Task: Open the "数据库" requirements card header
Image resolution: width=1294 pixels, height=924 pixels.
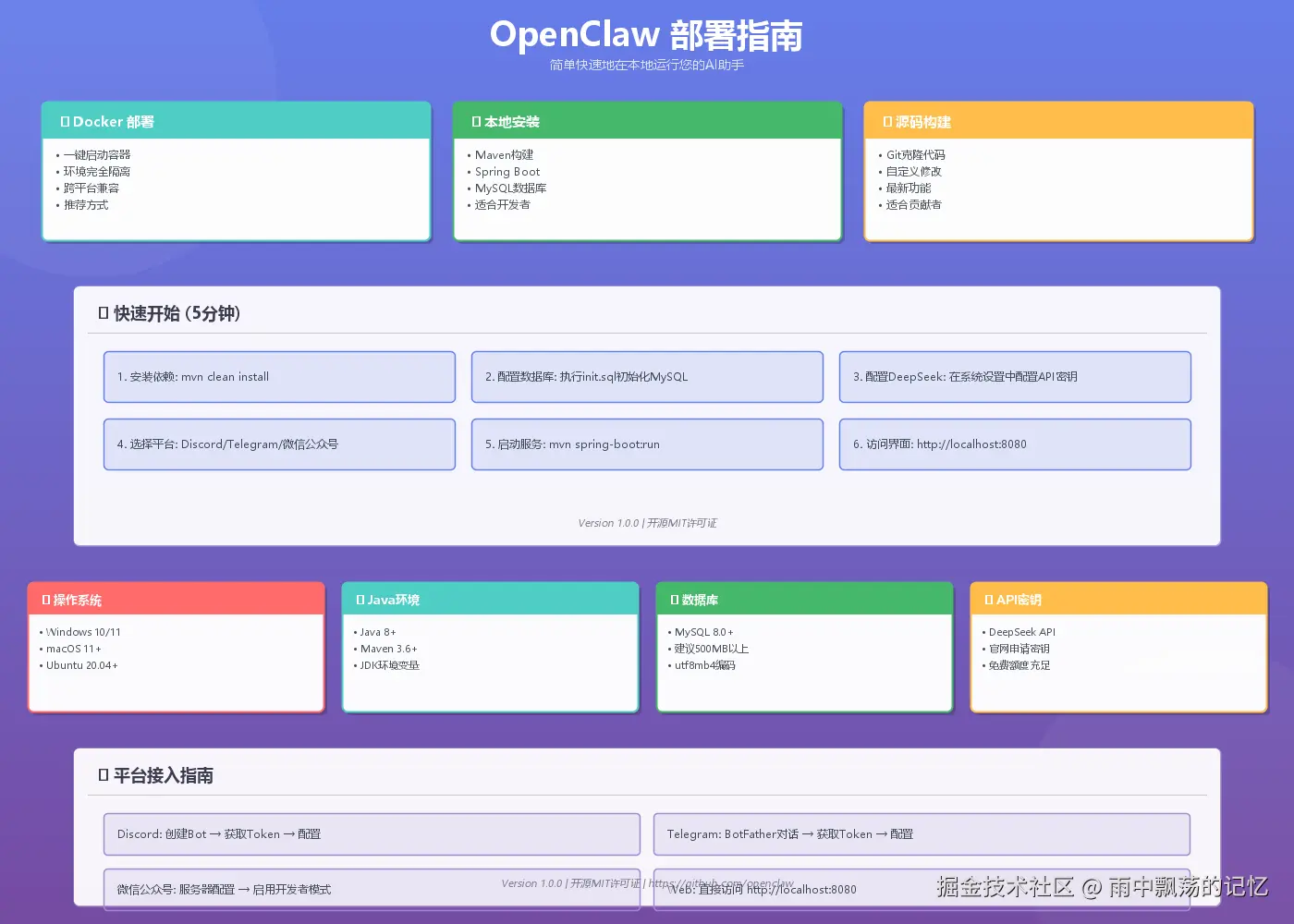Action: (x=805, y=600)
